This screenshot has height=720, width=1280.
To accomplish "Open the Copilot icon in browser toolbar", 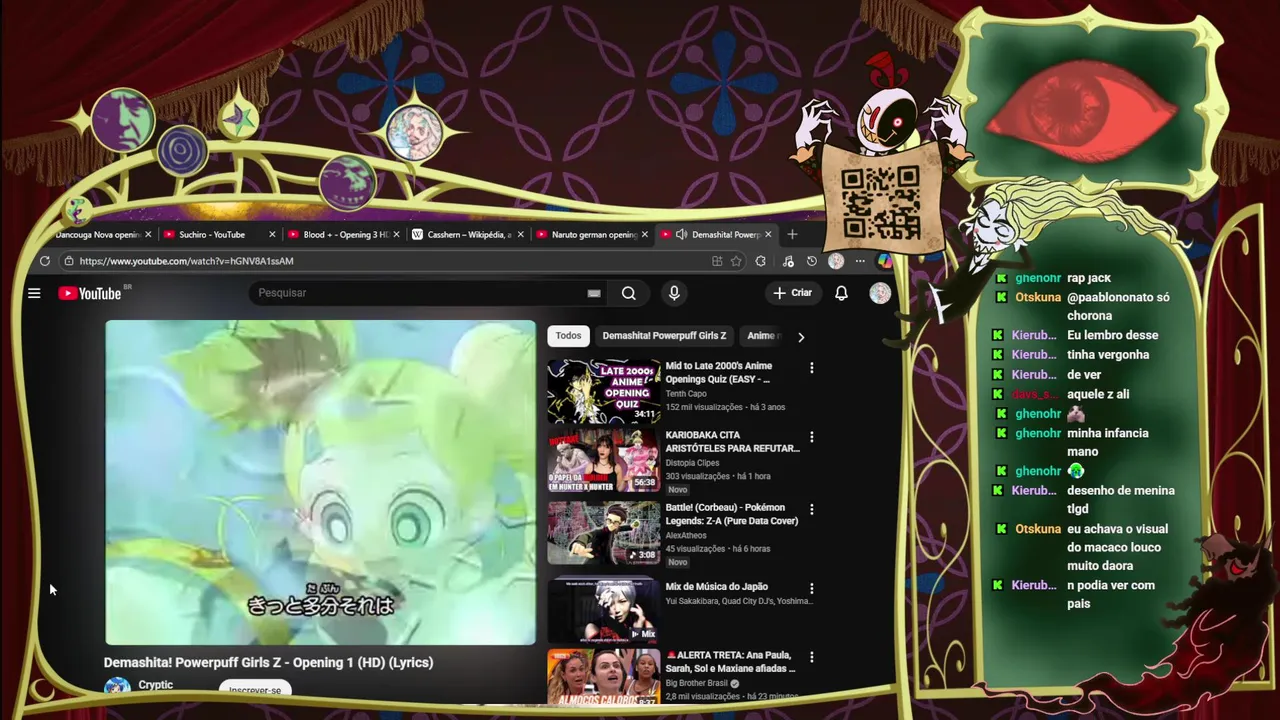I will 885,261.
